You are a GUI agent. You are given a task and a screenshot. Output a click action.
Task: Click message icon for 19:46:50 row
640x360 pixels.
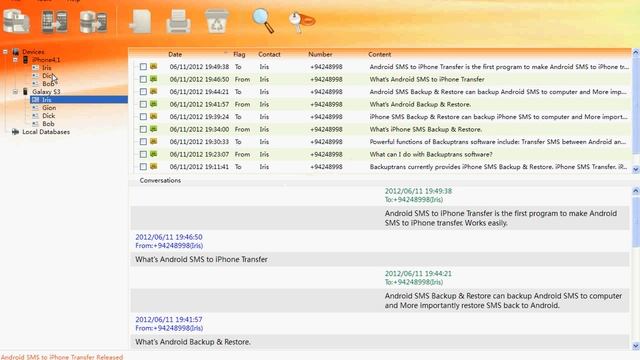153,79
